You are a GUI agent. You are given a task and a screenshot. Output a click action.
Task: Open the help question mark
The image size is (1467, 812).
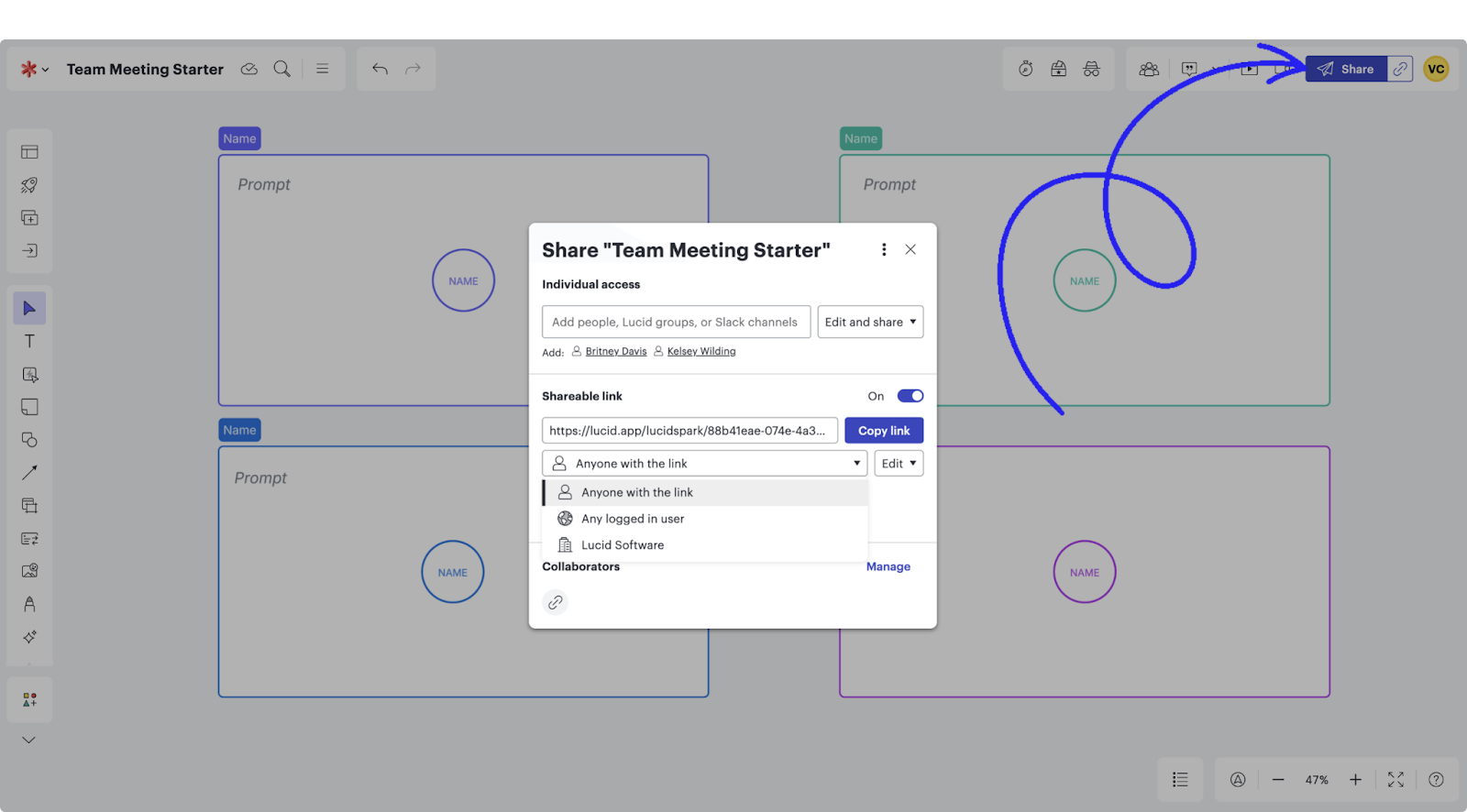(1436, 780)
